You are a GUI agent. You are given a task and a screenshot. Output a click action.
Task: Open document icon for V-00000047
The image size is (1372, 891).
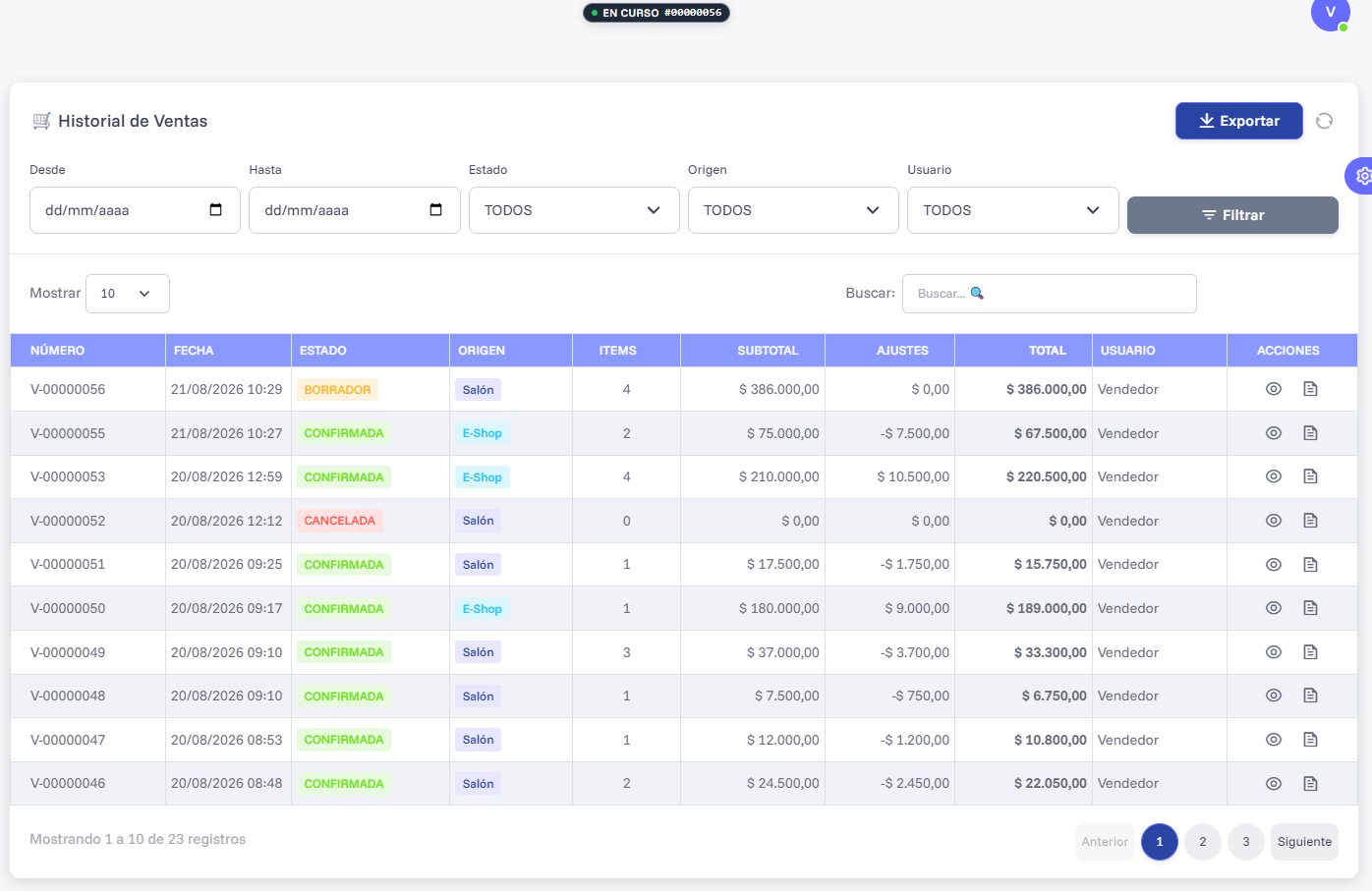click(1310, 740)
